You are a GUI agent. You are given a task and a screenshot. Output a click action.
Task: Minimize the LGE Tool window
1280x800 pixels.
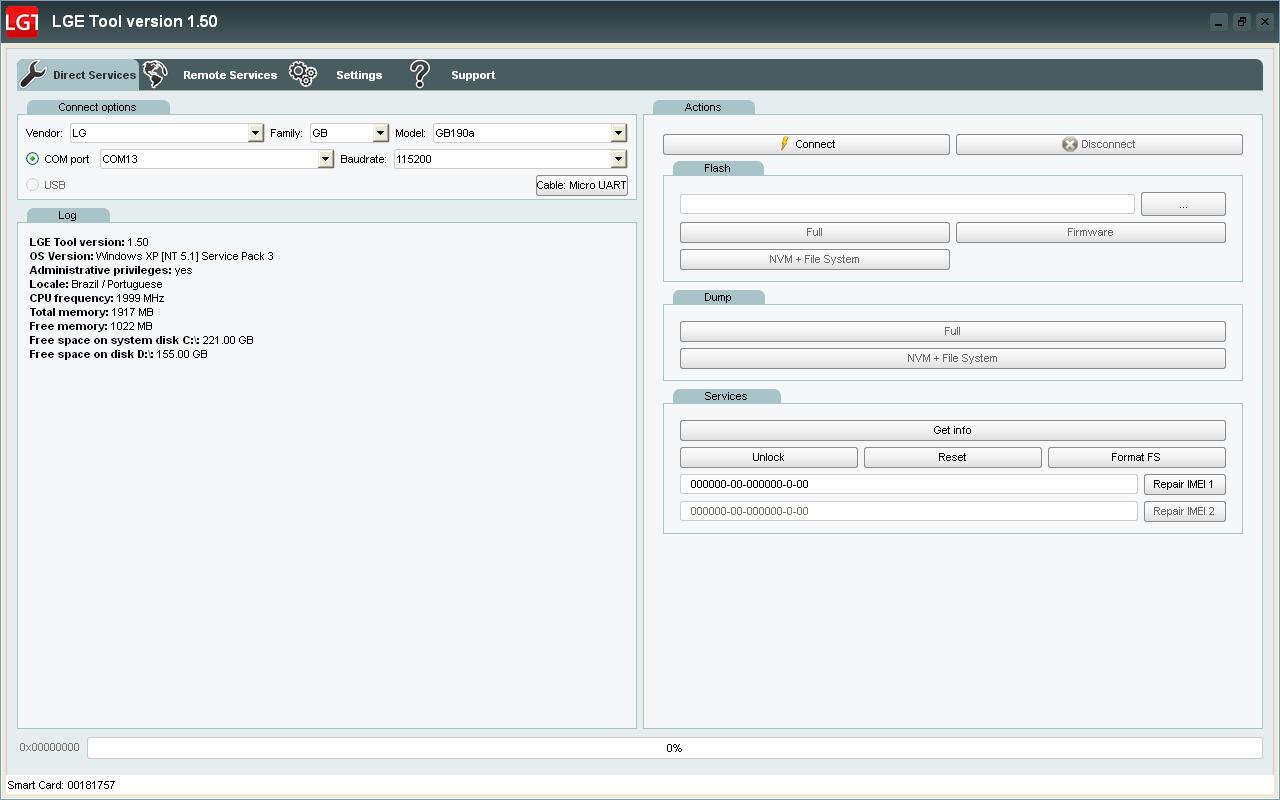1218,21
